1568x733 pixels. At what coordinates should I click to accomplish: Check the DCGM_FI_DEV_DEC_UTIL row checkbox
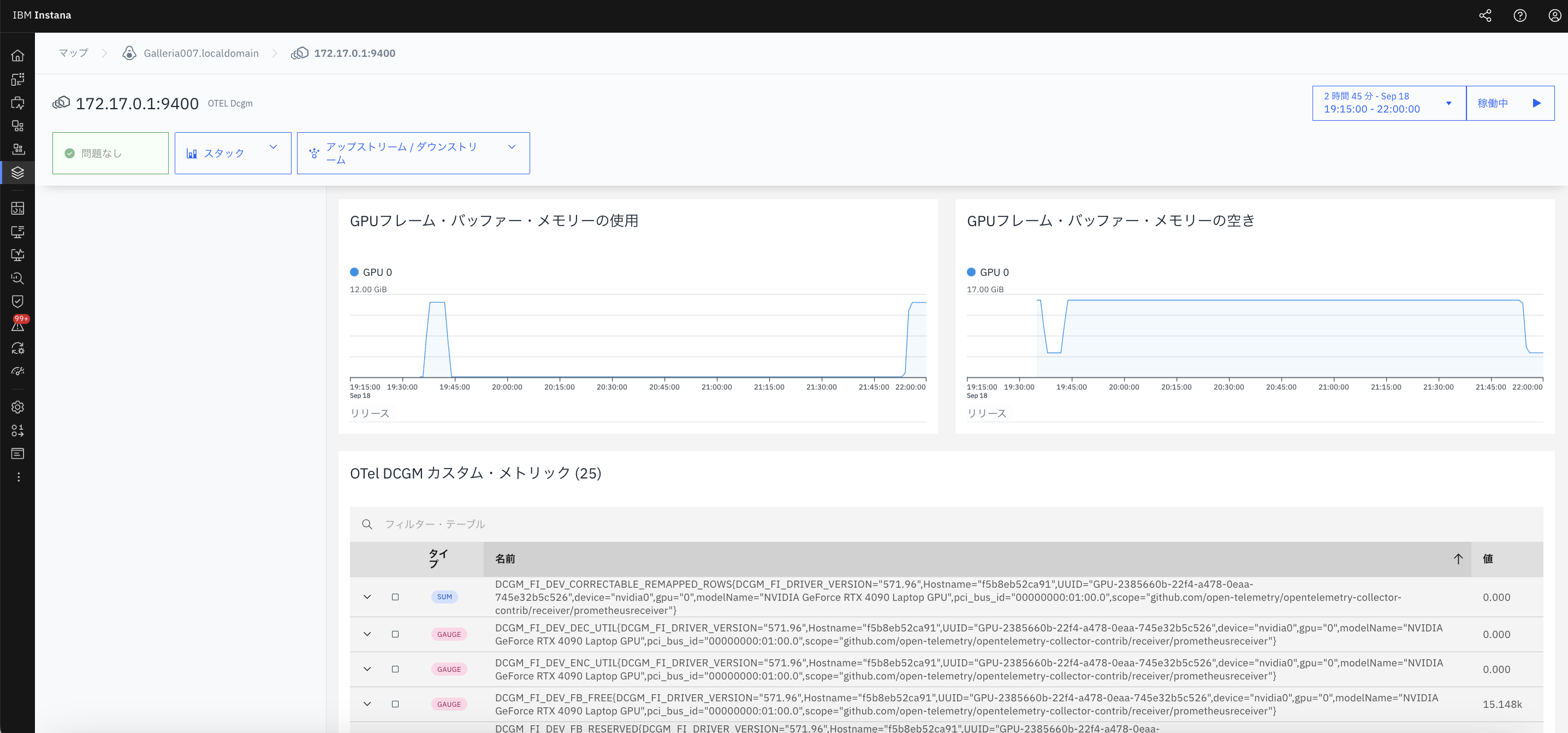(x=396, y=634)
